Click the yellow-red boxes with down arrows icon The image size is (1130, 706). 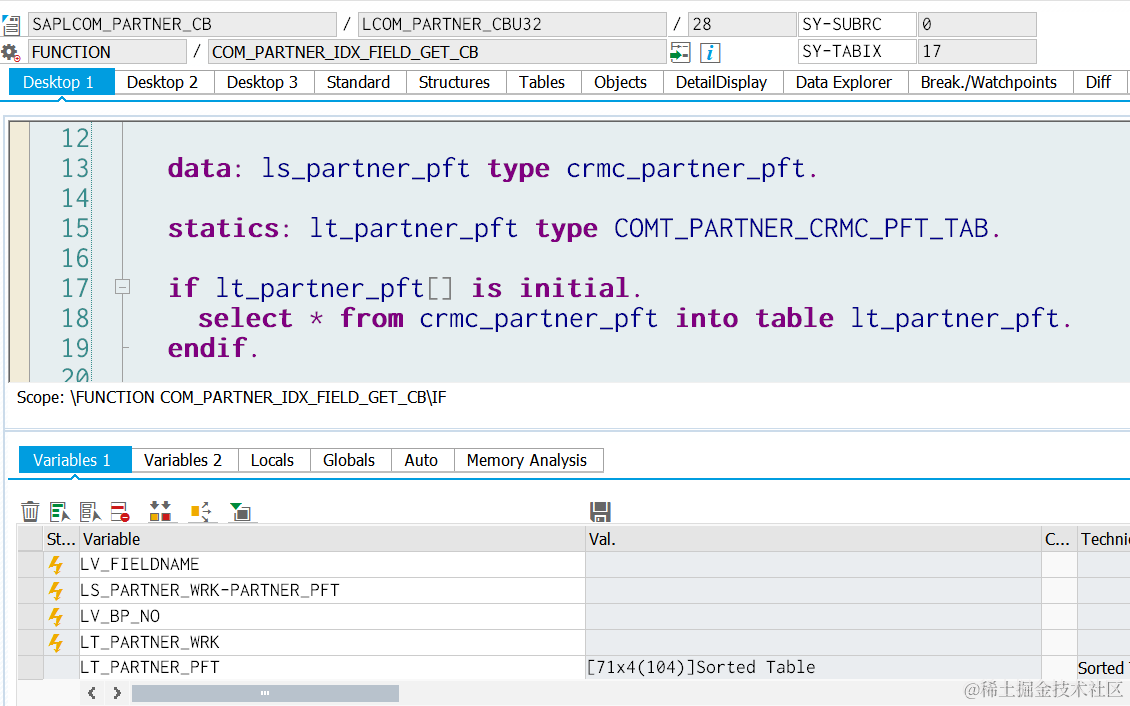[x=160, y=511]
